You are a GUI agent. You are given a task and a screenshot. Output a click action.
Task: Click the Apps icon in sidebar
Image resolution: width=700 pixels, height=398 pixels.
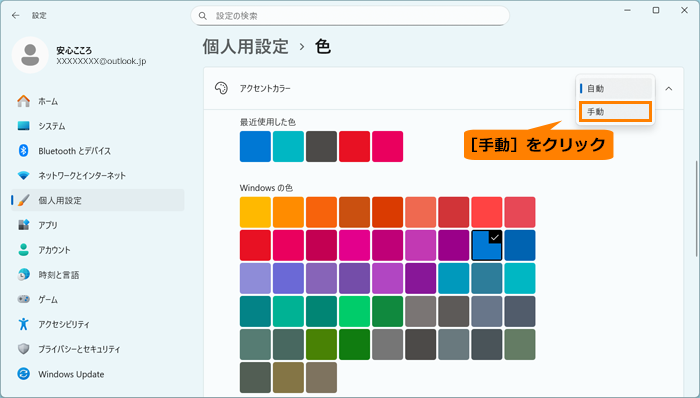[24, 225]
